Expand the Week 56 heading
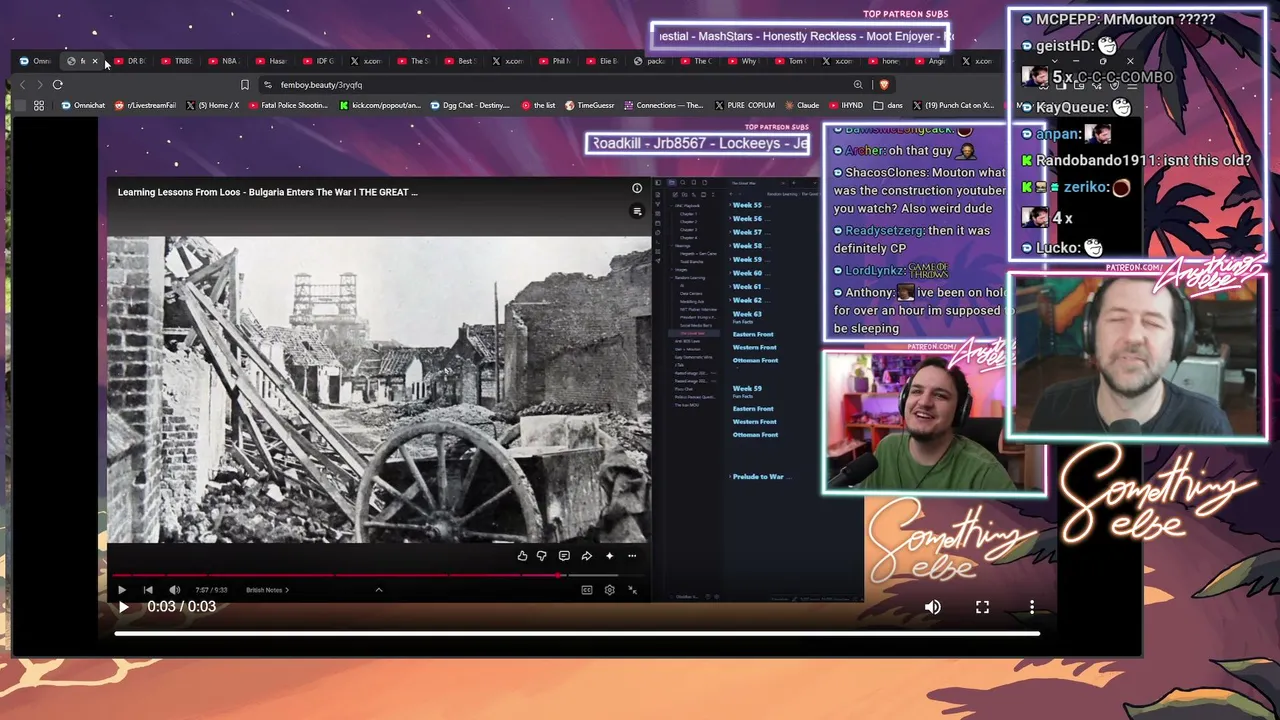This screenshot has height=720, width=1280. pyautogui.click(x=746, y=219)
